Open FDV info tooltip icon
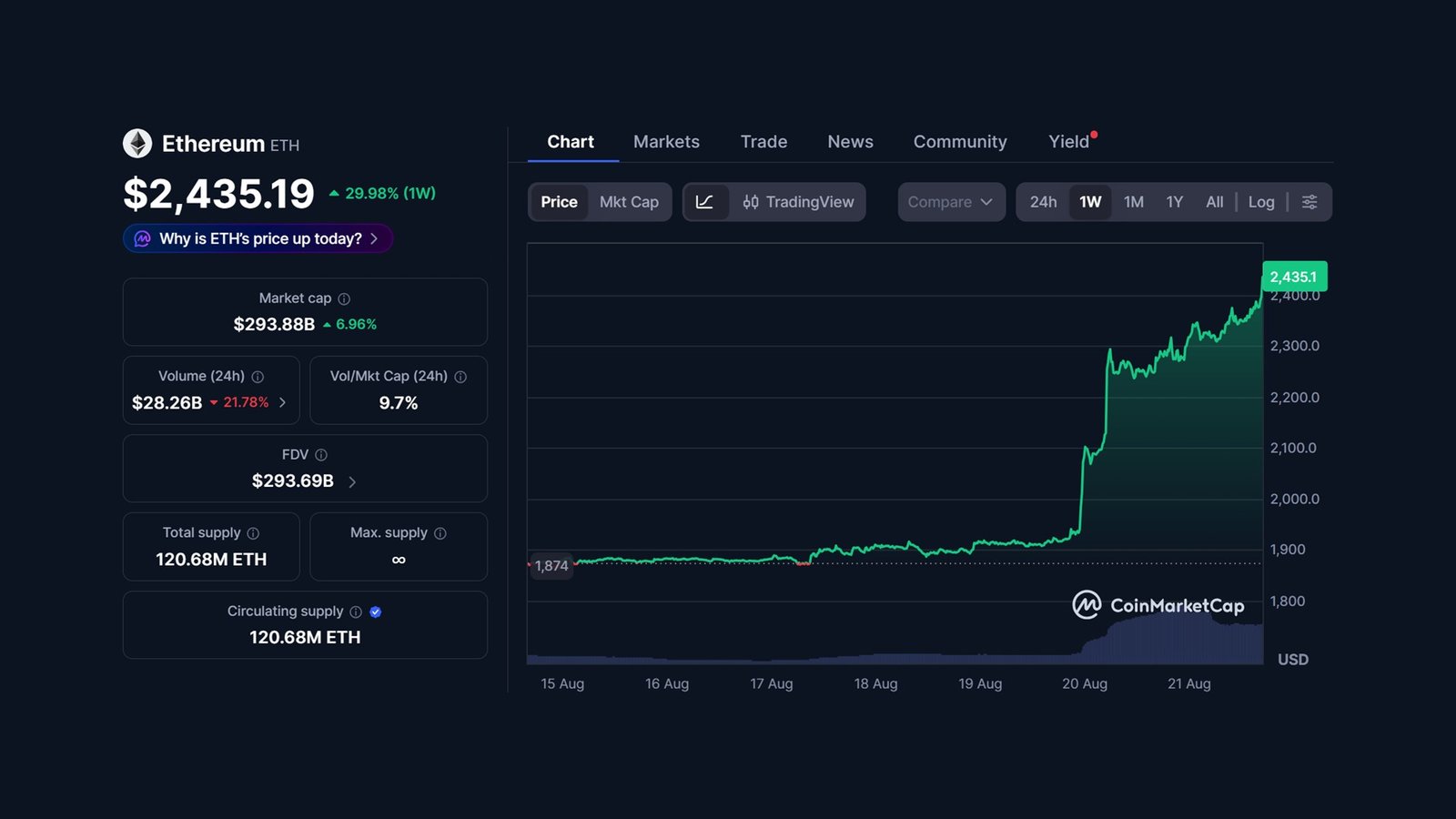Image resolution: width=1456 pixels, height=819 pixels. coord(321,455)
